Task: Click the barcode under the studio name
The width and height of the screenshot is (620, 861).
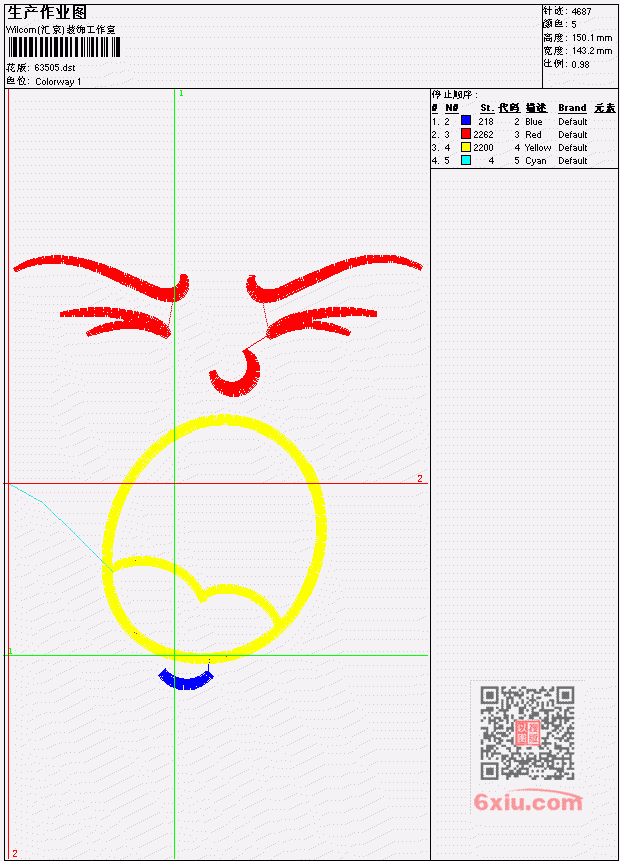Action: click(64, 47)
